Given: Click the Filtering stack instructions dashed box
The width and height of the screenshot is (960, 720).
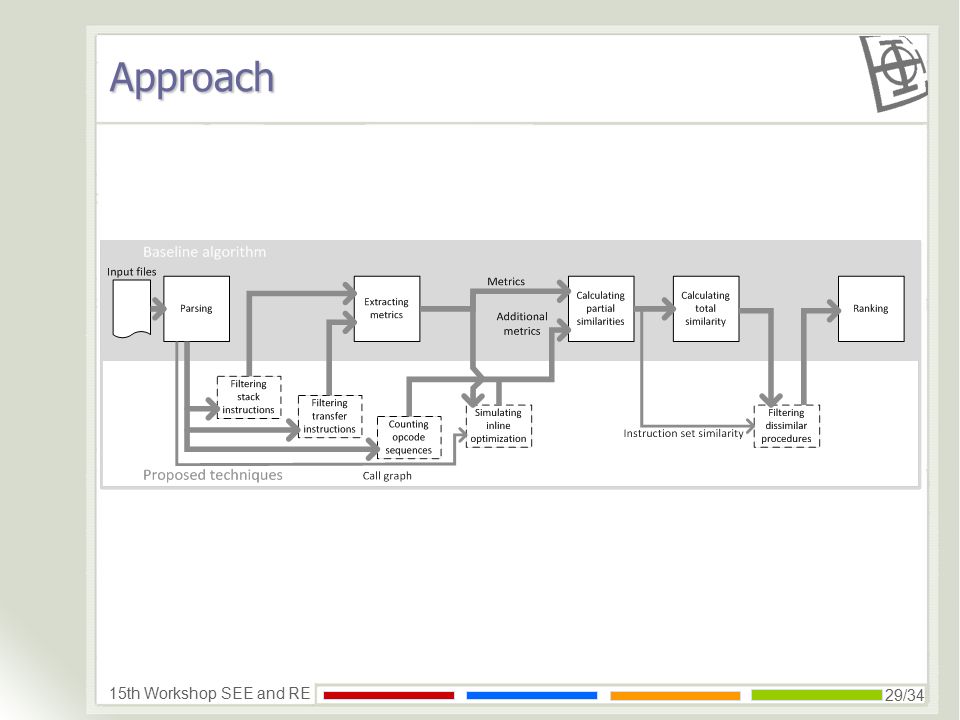Looking at the screenshot, I should click(249, 397).
